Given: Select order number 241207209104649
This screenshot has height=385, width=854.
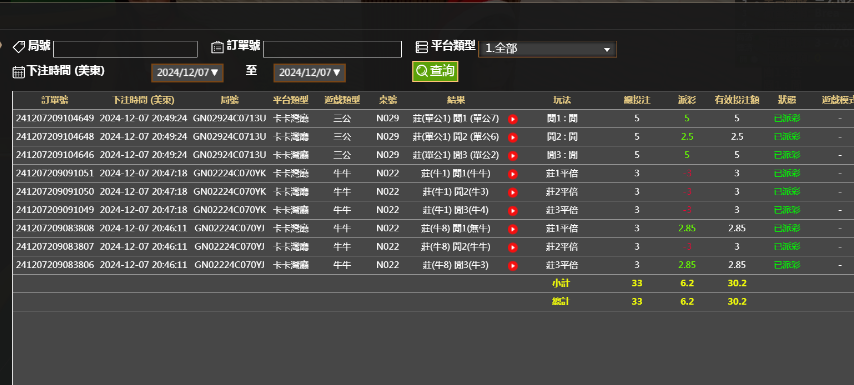Looking at the screenshot, I should pyautogui.click(x=55, y=118).
